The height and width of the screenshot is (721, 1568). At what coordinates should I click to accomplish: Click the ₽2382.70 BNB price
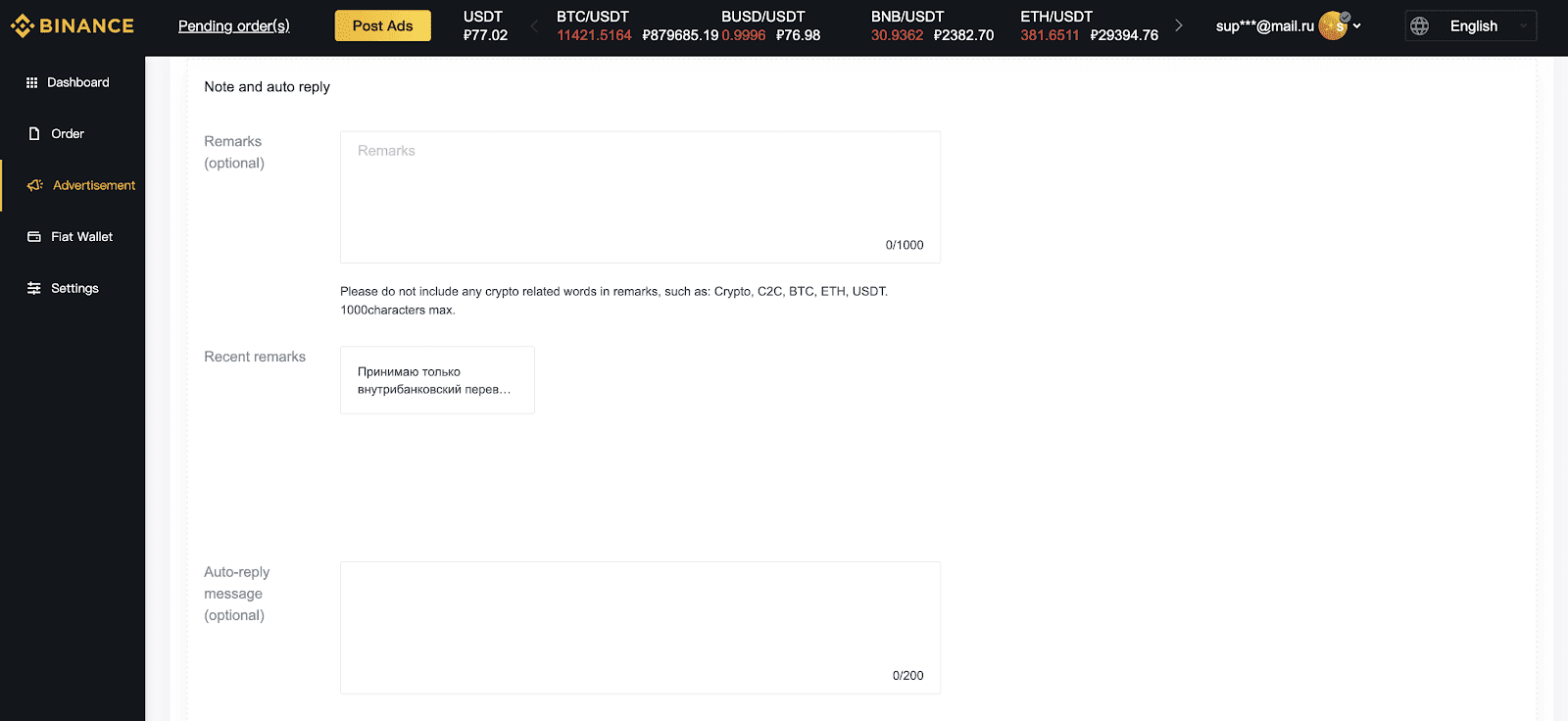tap(963, 35)
